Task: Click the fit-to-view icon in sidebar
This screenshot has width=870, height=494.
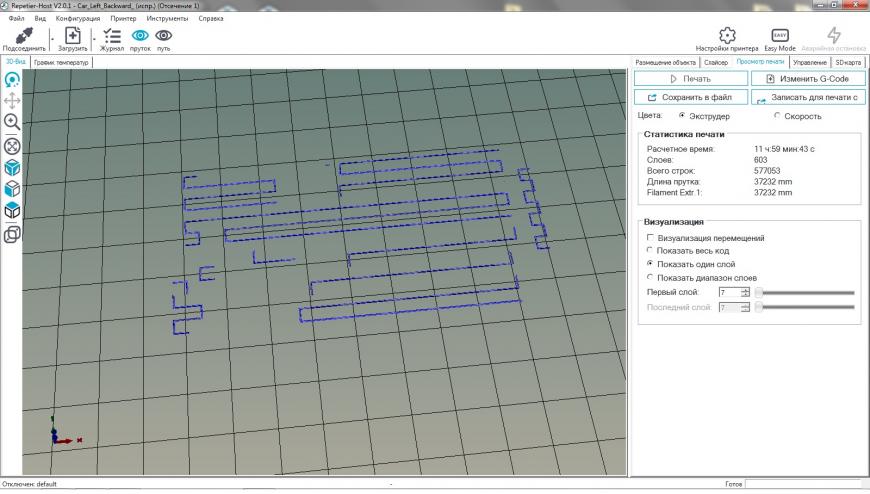Action: tap(12, 145)
